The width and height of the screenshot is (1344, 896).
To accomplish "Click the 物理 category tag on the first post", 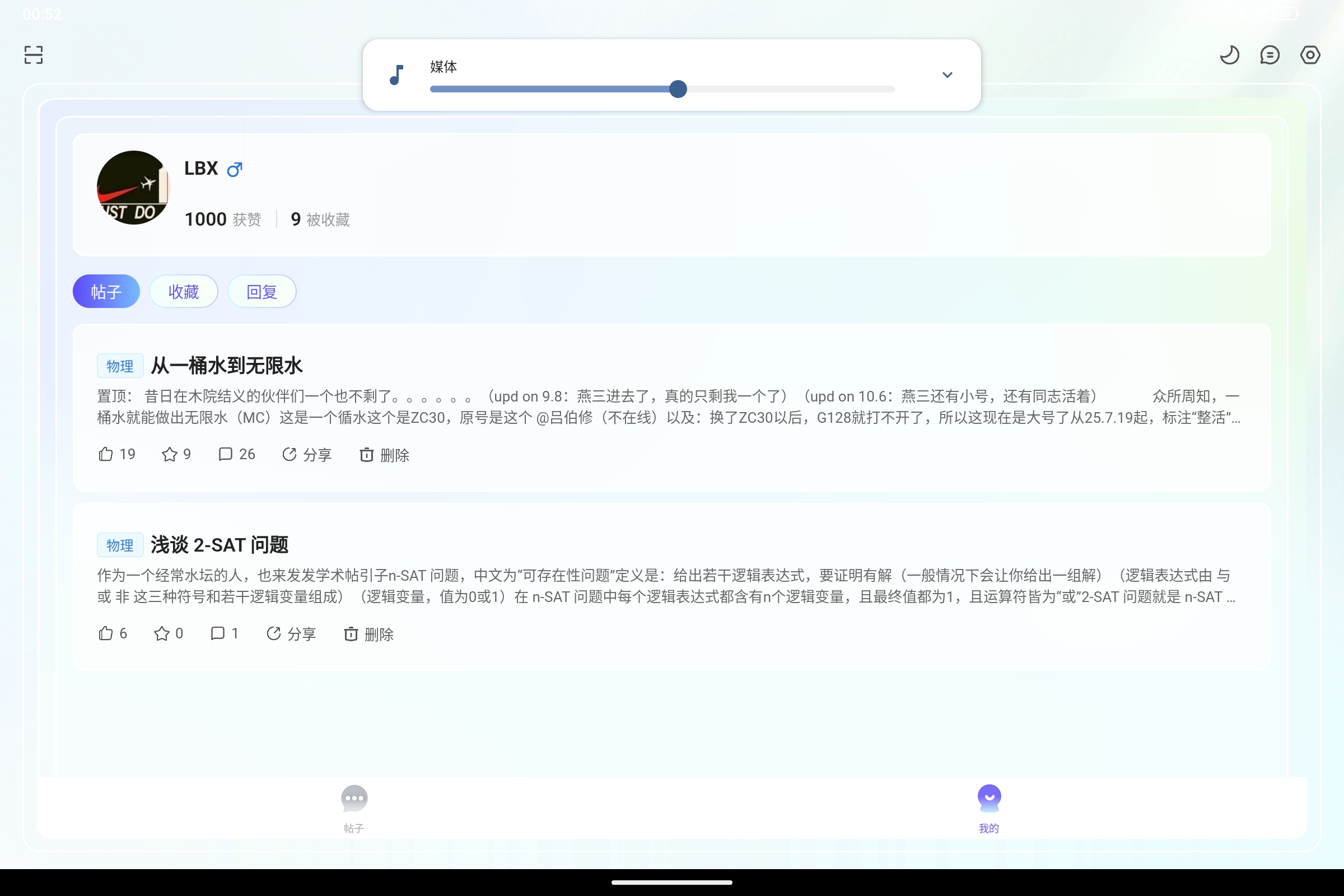I will (119, 366).
